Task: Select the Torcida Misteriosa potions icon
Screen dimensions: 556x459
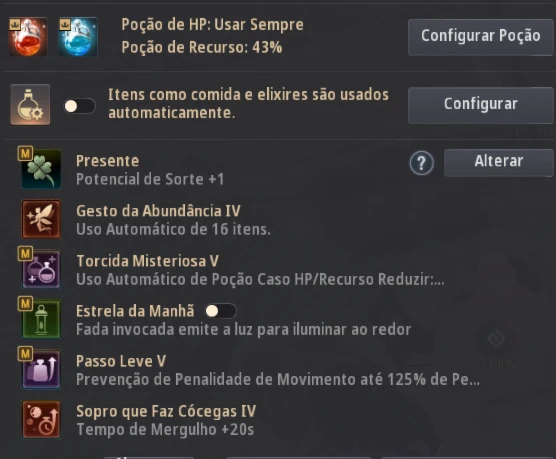Action: tap(41, 269)
